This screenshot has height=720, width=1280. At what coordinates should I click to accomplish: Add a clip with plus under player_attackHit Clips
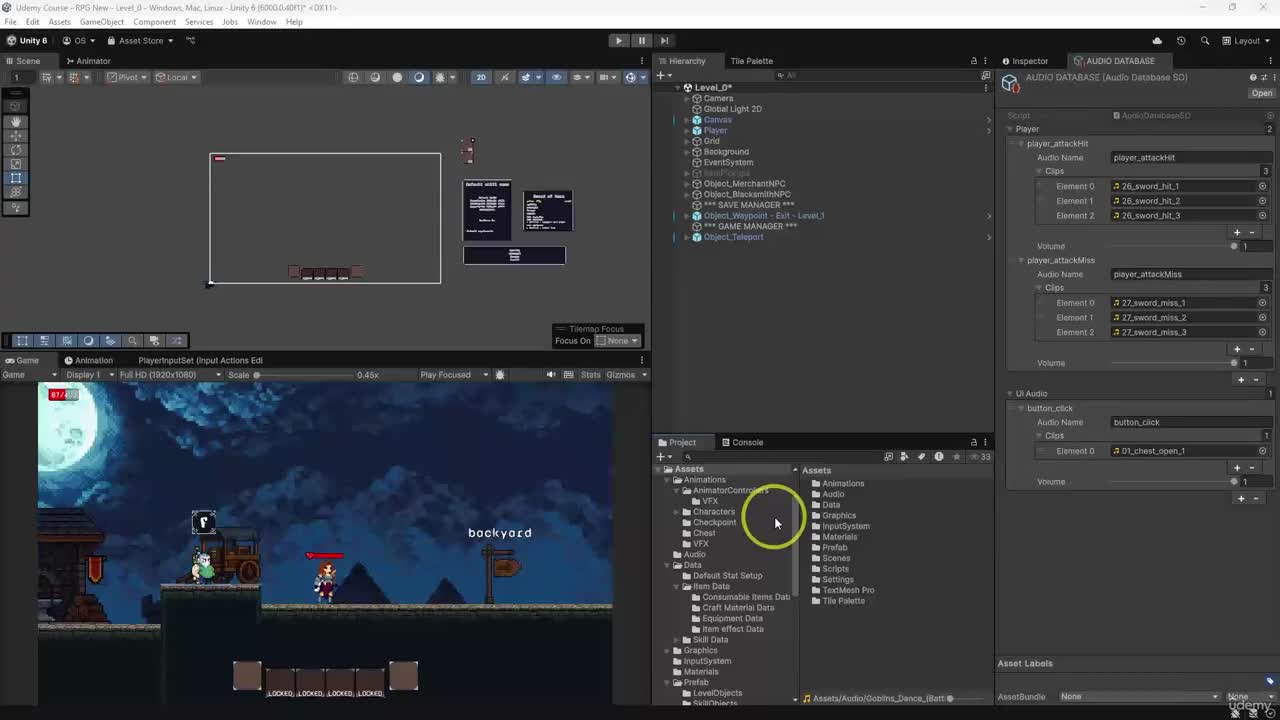(x=1238, y=232)
